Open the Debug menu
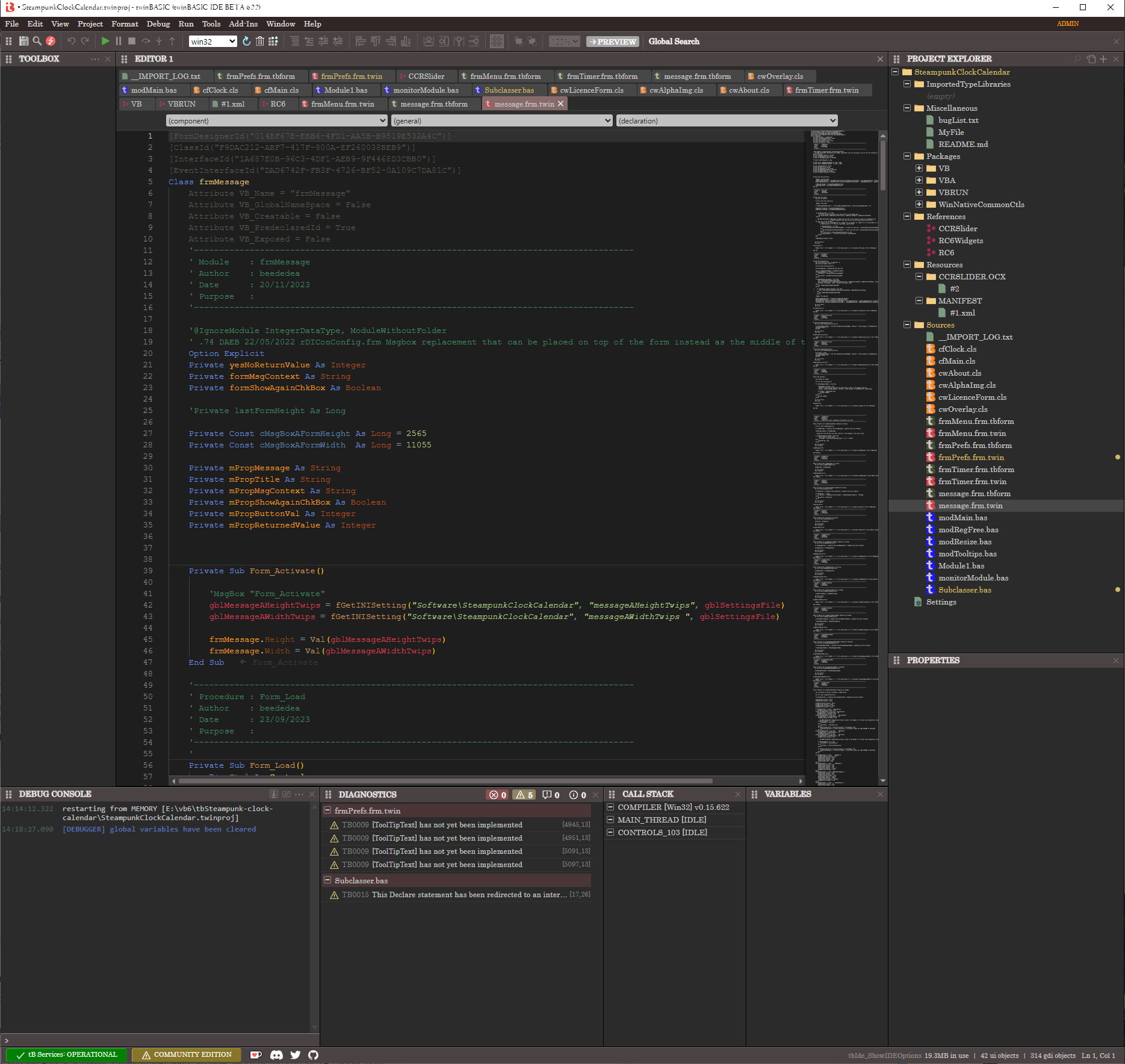The image size is (1125, 1064). coord(158,24)
